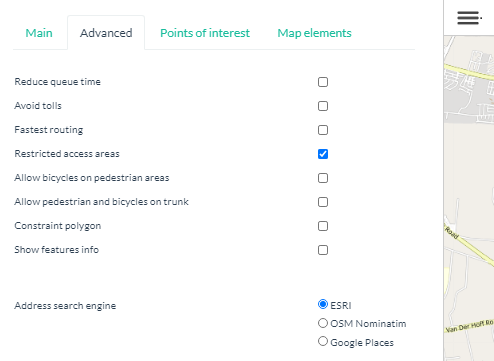Enable the Fastest routing option
The height and width of the screenshot is (361, 494).
click(323, 130)
